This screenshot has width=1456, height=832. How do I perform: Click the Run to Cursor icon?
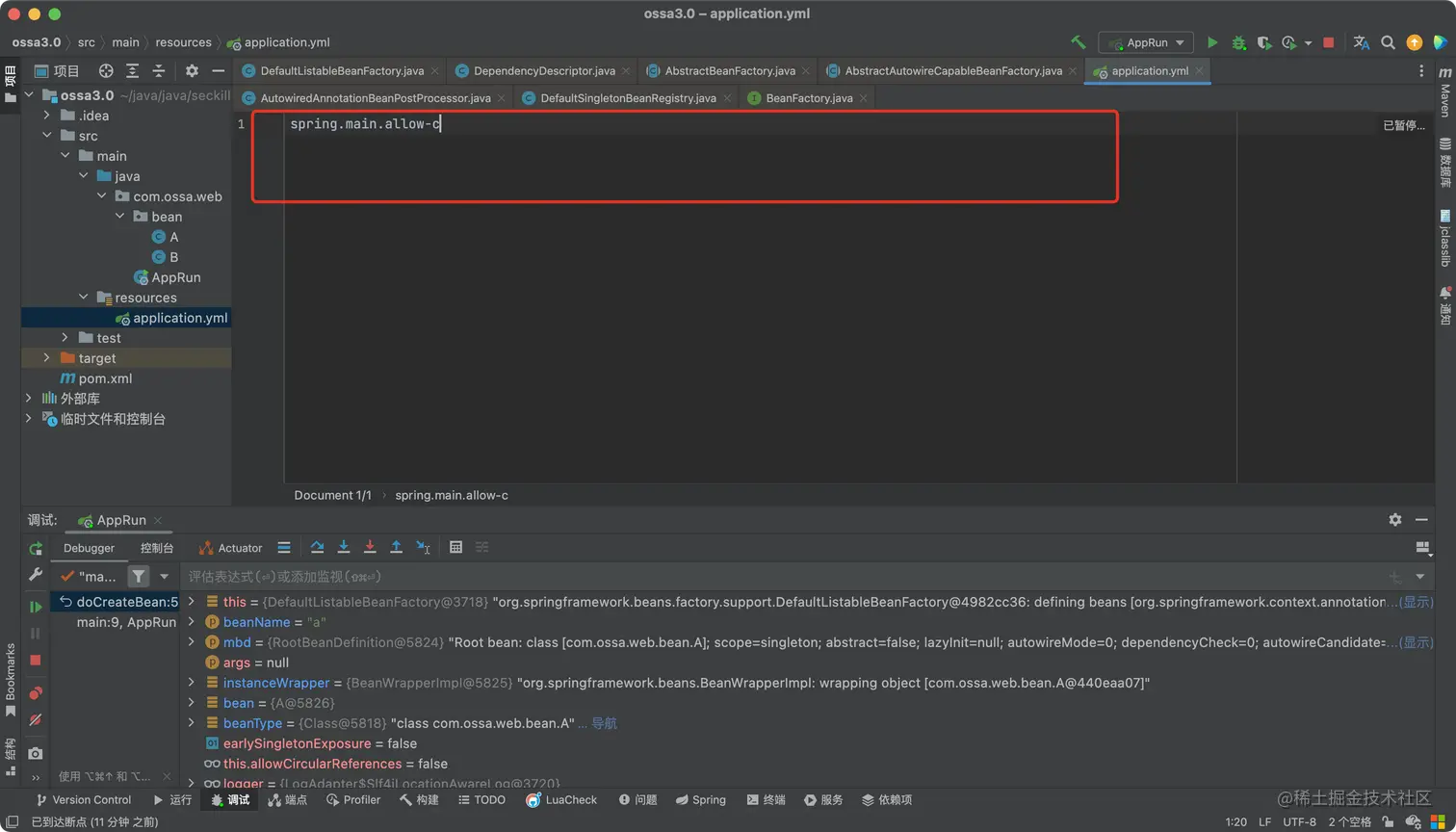423,547
